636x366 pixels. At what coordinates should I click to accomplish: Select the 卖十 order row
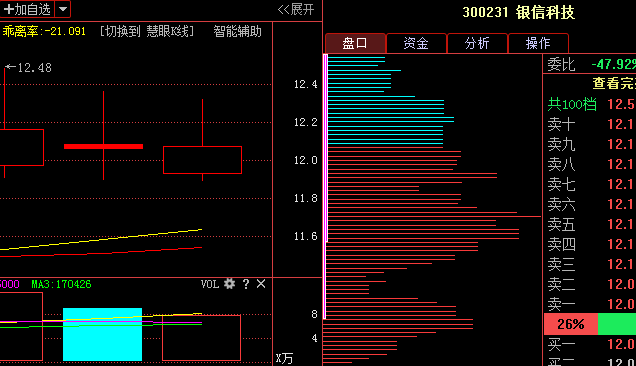click(x=590, y=124)
